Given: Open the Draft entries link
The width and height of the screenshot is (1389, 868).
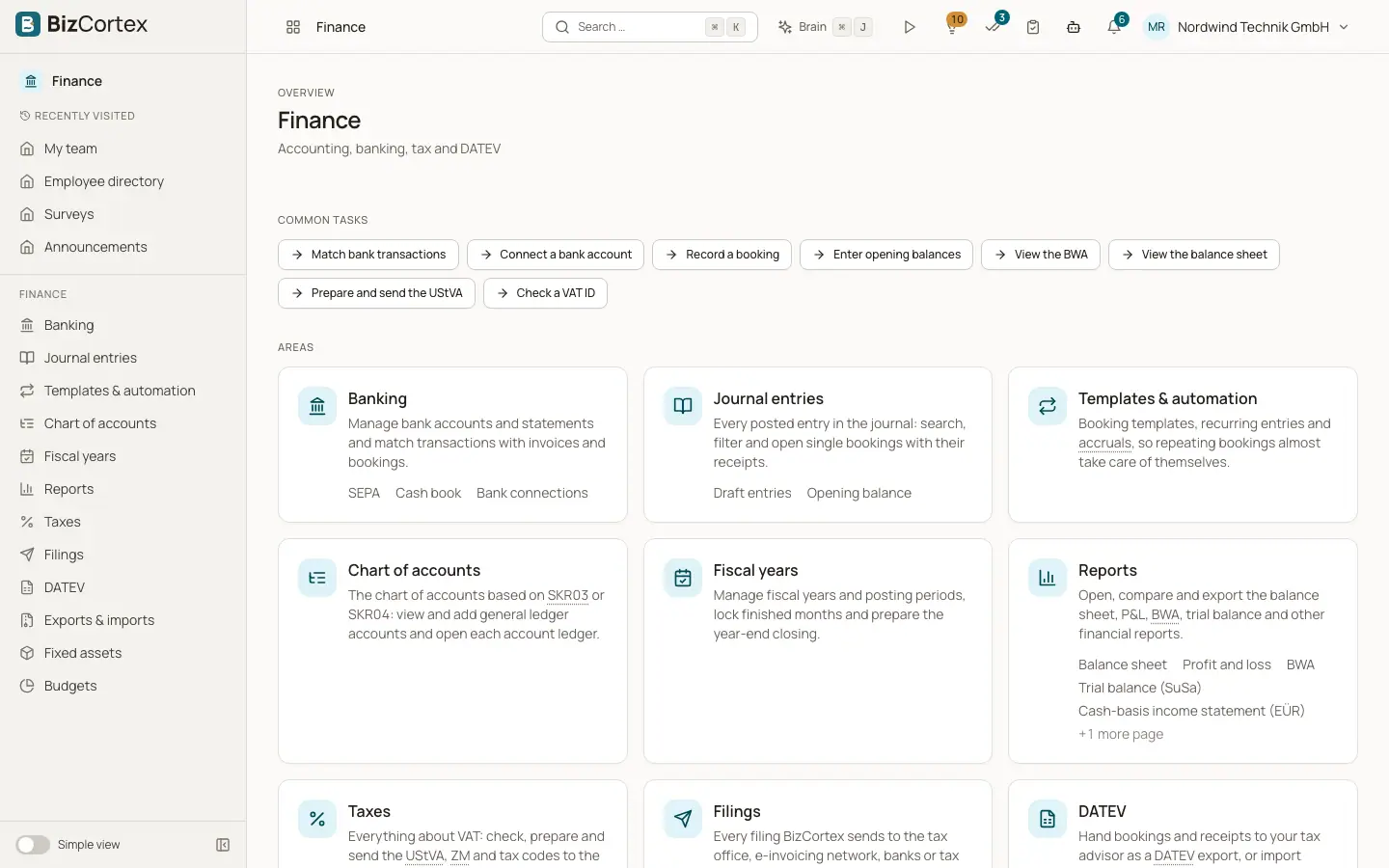Looking at the screenshot, I should click(752, 493).
